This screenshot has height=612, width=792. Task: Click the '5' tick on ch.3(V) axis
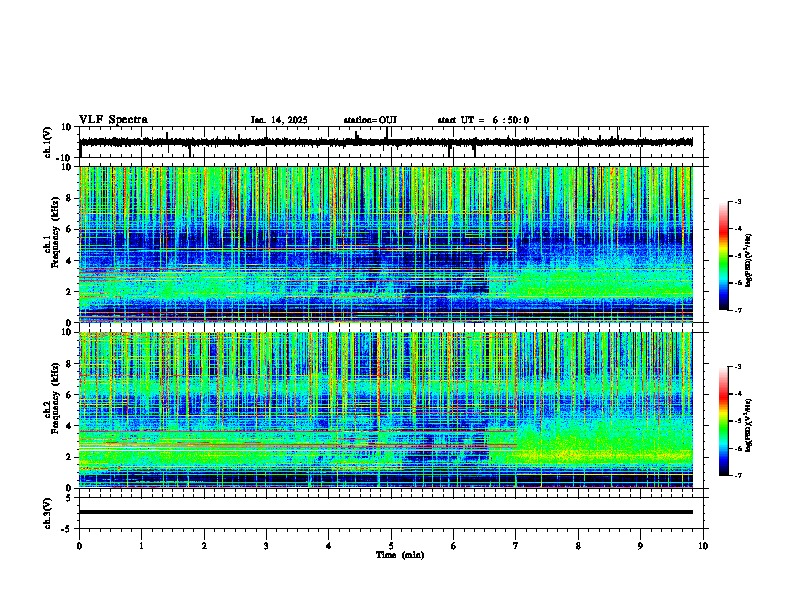pyautogui.click(x=69, y=498)
